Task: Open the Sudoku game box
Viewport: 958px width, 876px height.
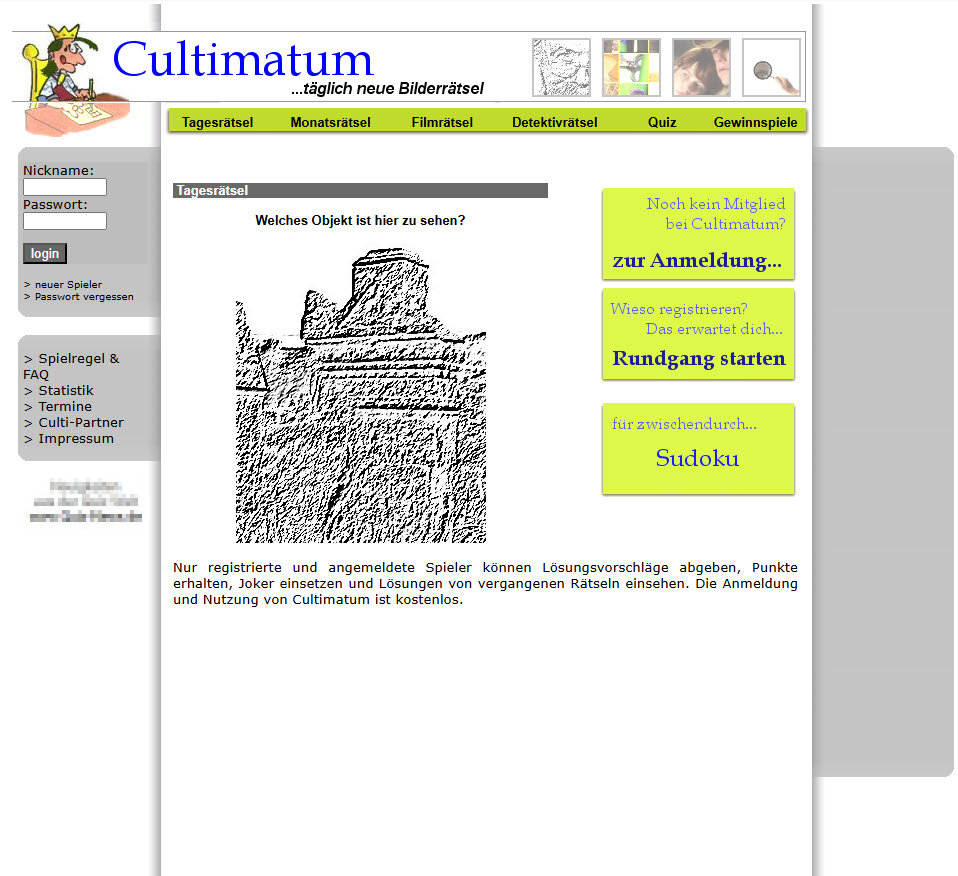Action: (x=697, y=458)
